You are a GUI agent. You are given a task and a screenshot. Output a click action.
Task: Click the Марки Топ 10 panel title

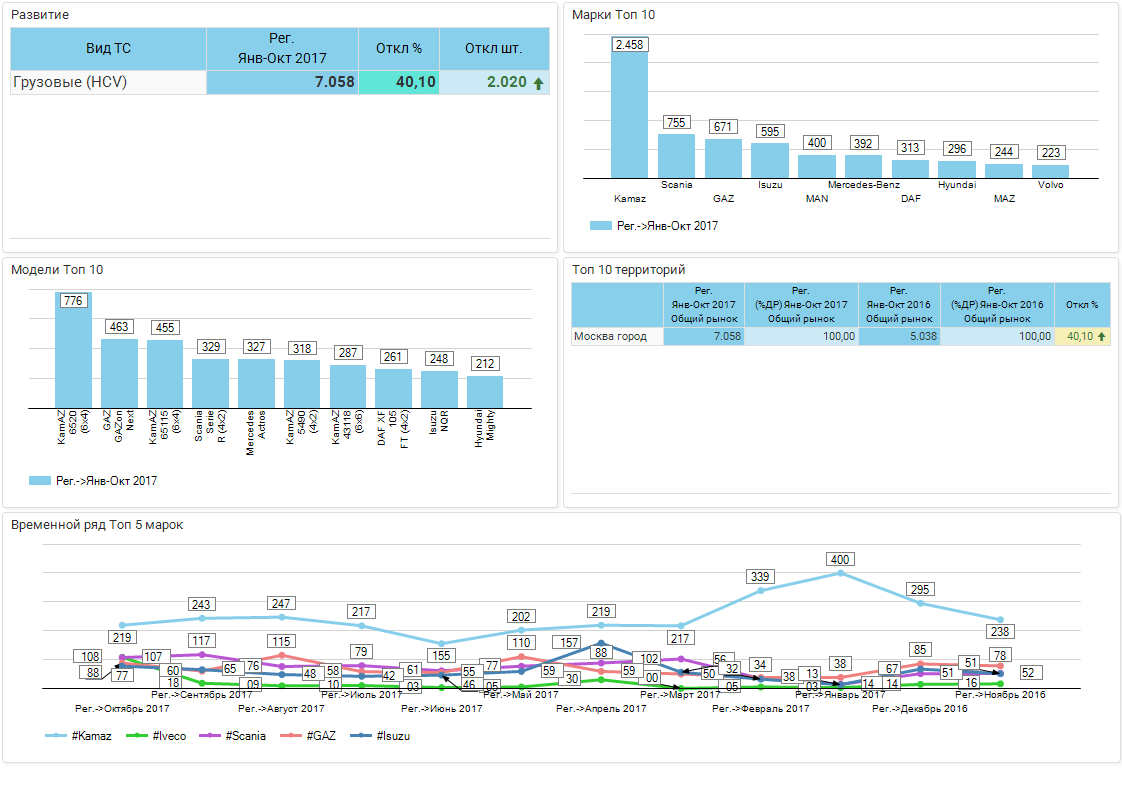click(x=613, y=15)
